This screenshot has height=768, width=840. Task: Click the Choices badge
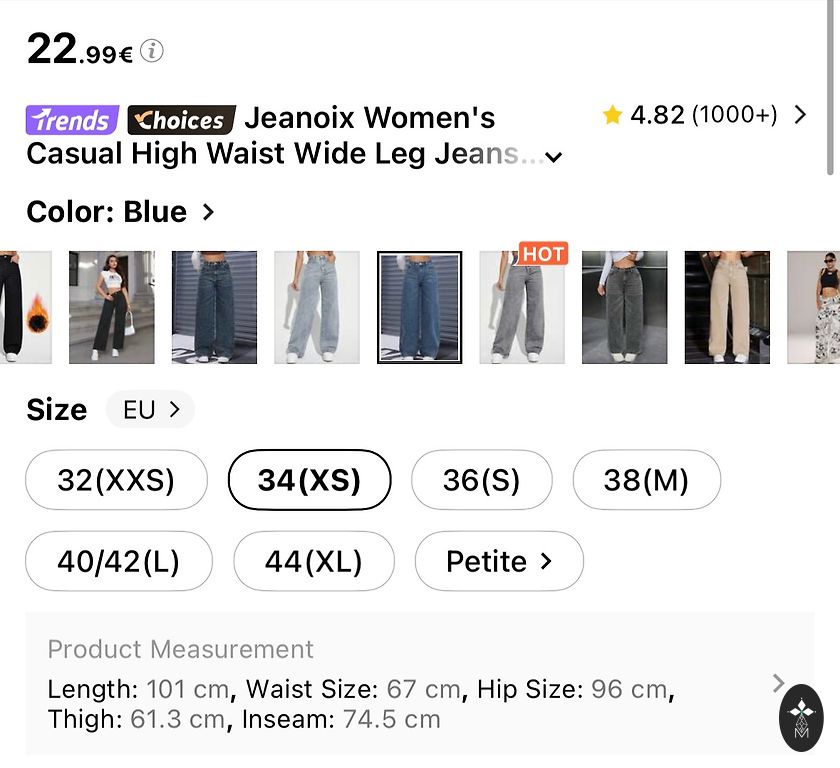point(182,120)
